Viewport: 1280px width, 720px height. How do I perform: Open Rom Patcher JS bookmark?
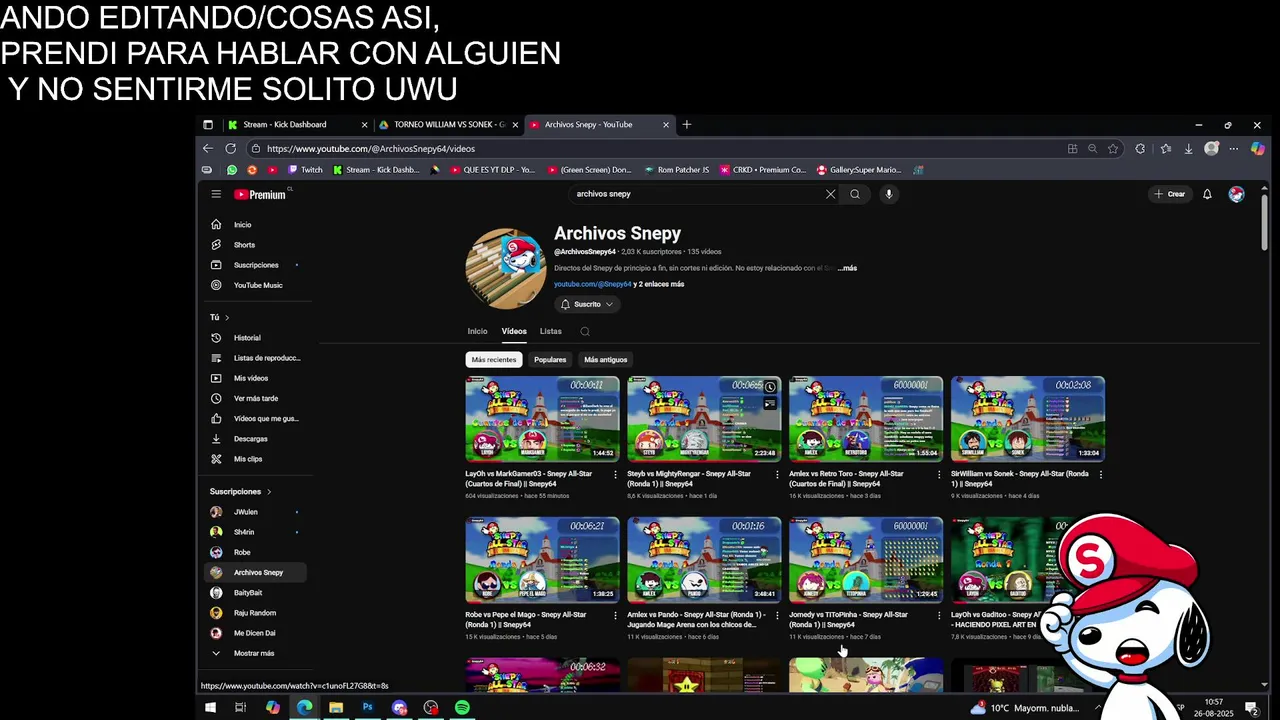click(677, 170)
